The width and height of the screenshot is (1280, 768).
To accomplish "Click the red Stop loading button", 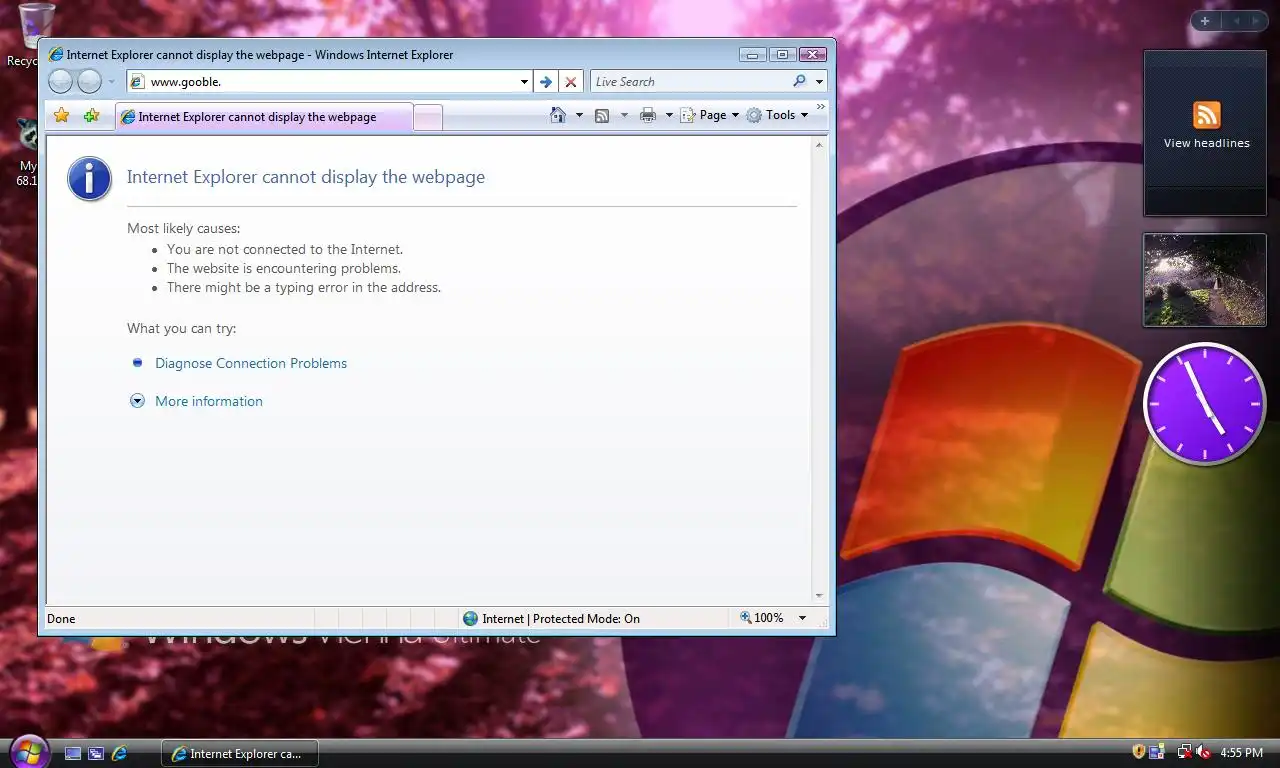I will [570, 82].
